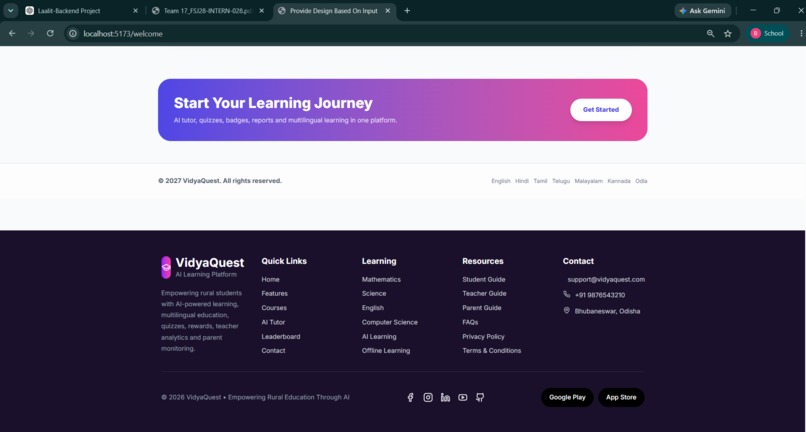Open the AI Learning link
This screenshot has height=432, width=806.
pos(379,336)
